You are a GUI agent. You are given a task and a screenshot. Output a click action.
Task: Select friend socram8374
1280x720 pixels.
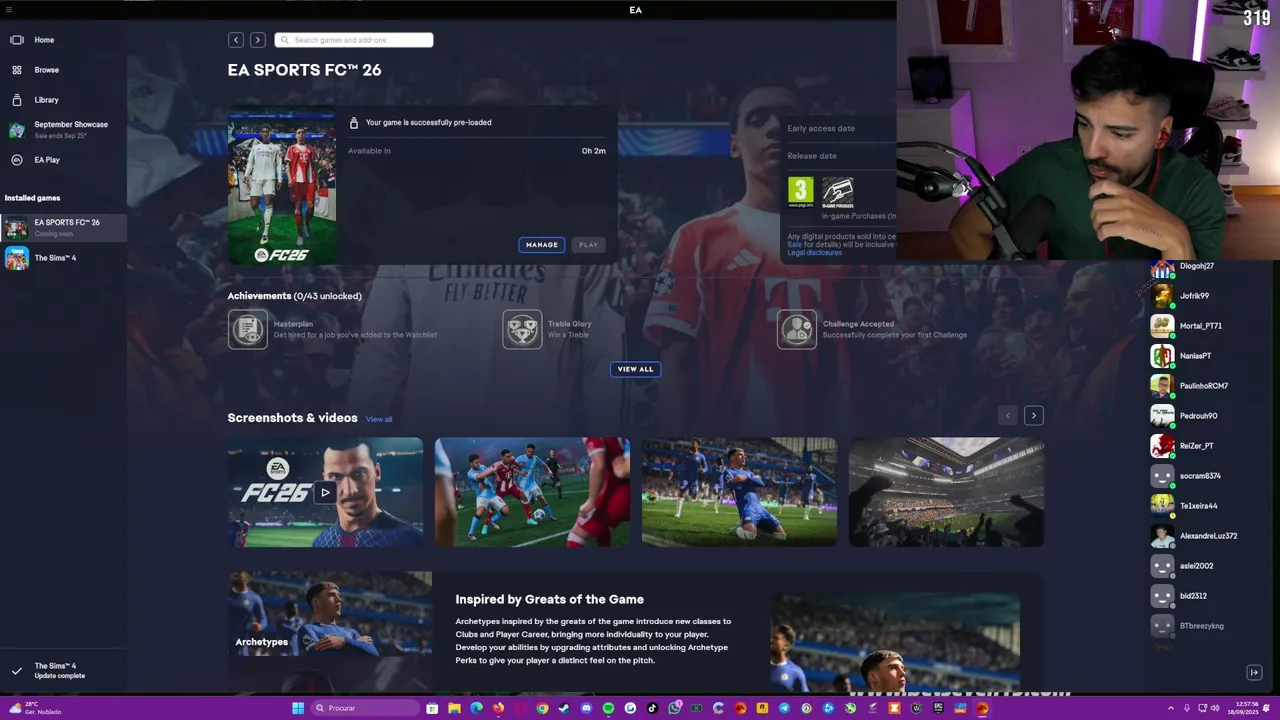point(1200,476)
